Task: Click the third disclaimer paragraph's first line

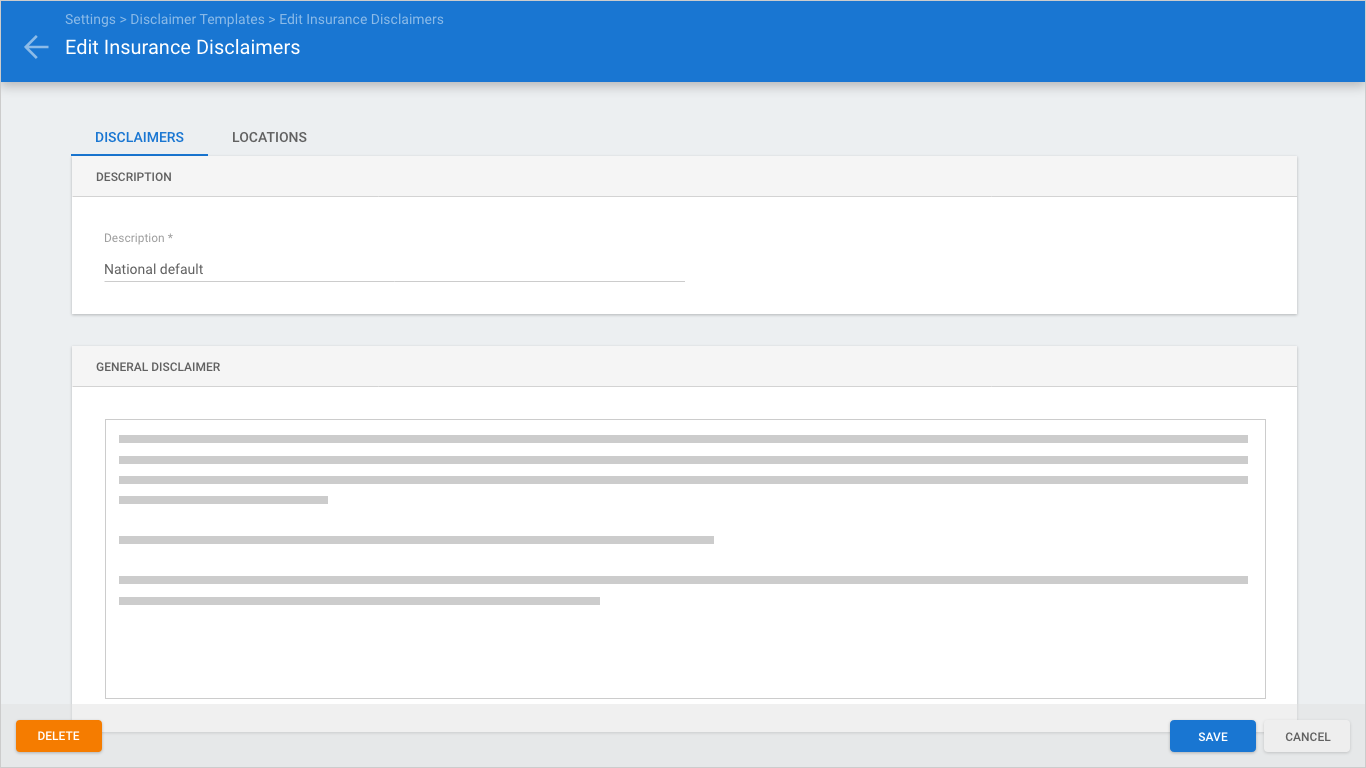Action: [x=682, y=580]
